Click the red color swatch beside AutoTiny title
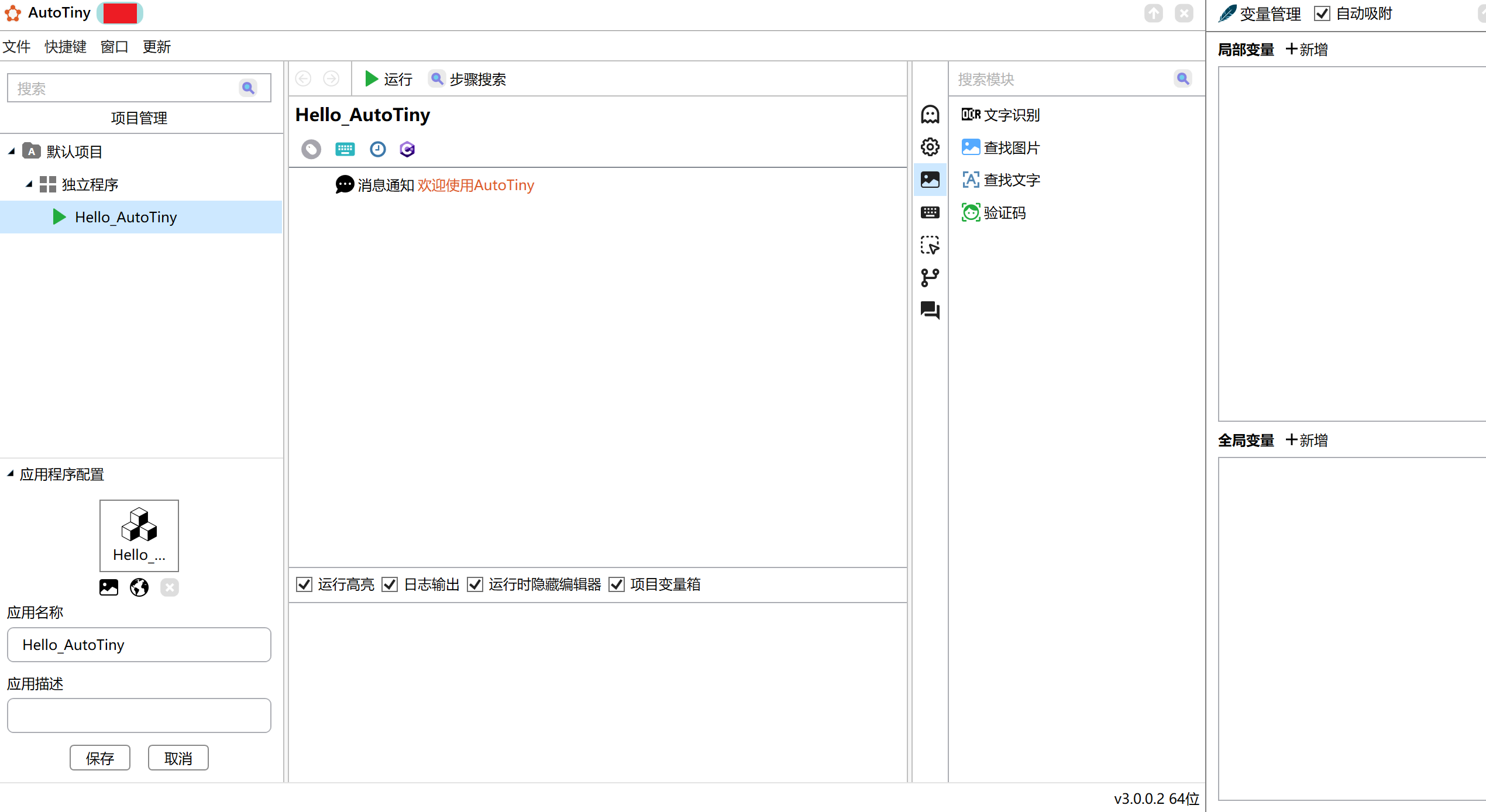The height and width of the screenshot is (812, 1486). [120, 13]
